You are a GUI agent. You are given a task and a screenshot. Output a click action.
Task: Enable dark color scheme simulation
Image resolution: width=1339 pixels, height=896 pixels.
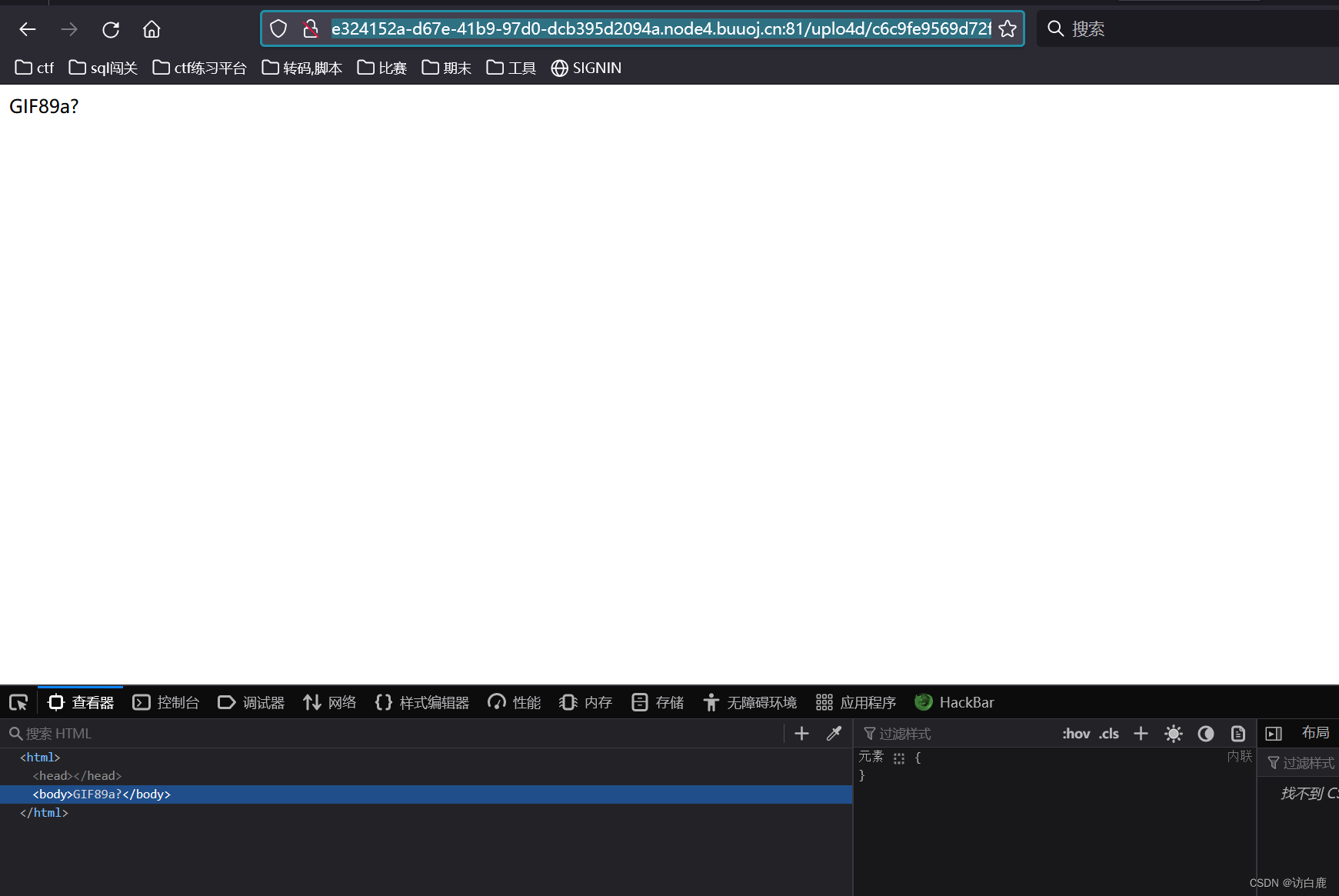tap(1205, 733)
